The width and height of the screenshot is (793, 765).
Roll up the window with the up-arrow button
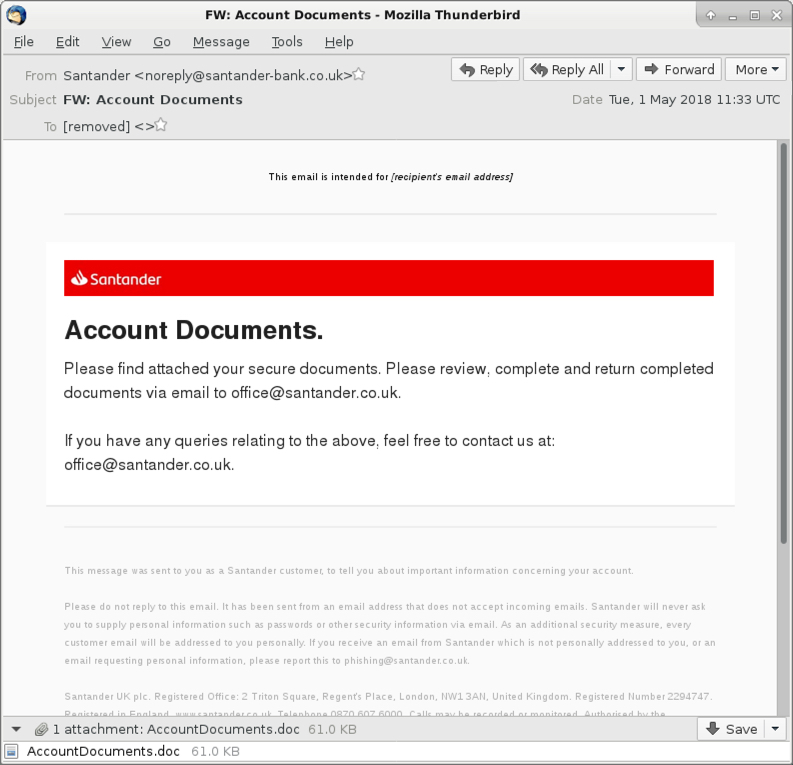click(x=711, y=15)
